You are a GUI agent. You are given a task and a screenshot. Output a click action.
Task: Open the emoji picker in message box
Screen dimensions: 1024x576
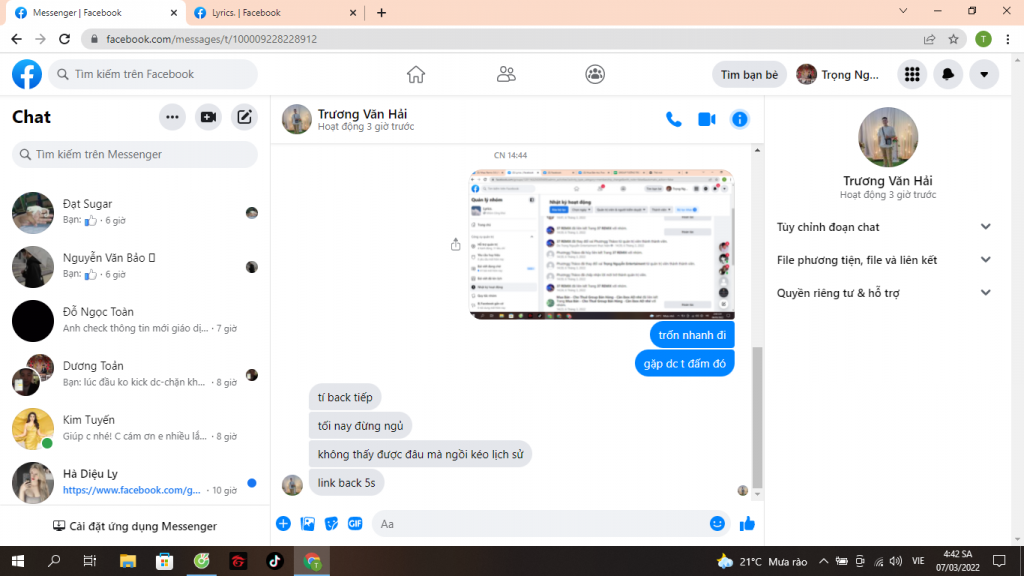[x=717, y=523]
